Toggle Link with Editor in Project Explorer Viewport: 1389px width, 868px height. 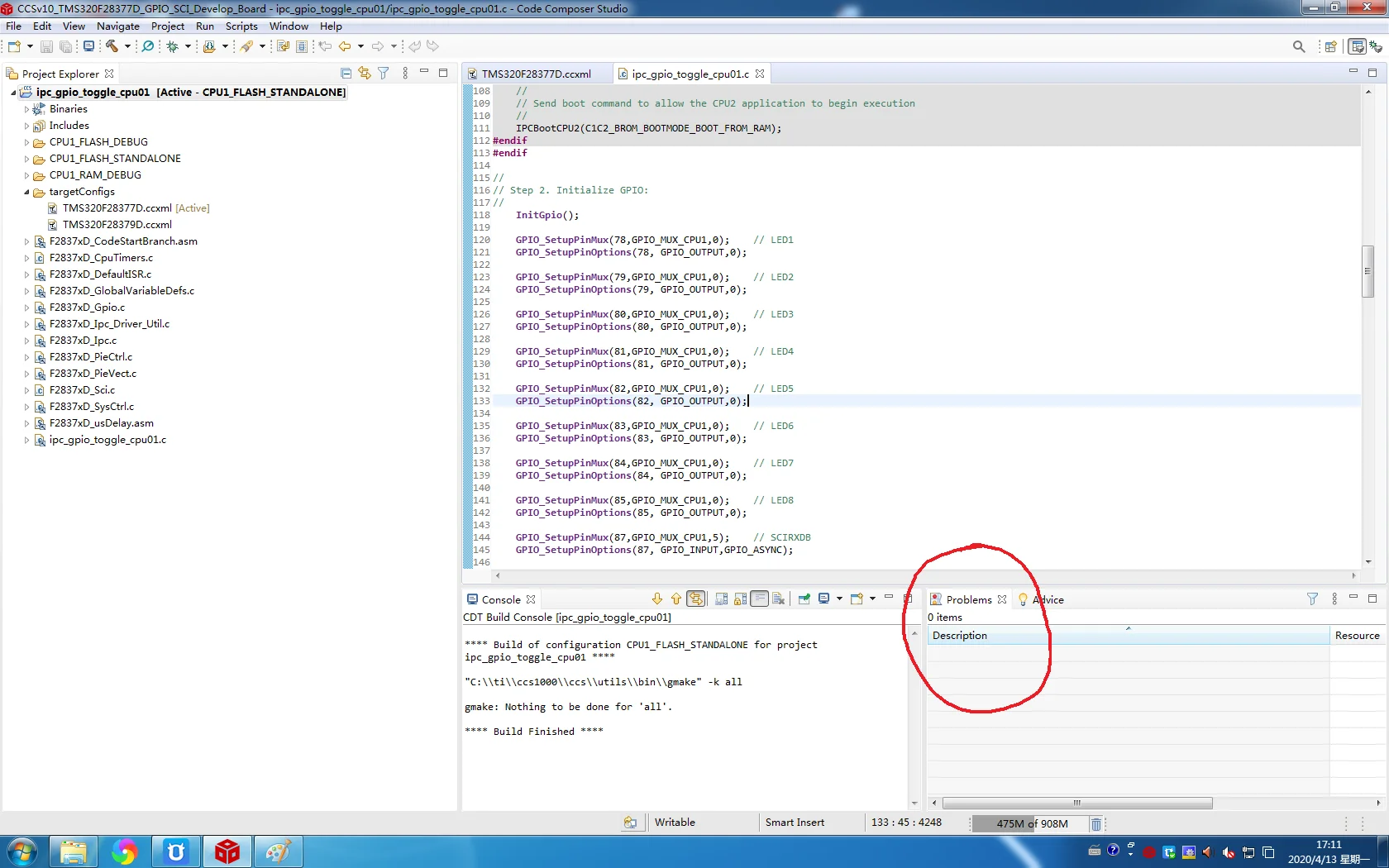pos(365,74)
